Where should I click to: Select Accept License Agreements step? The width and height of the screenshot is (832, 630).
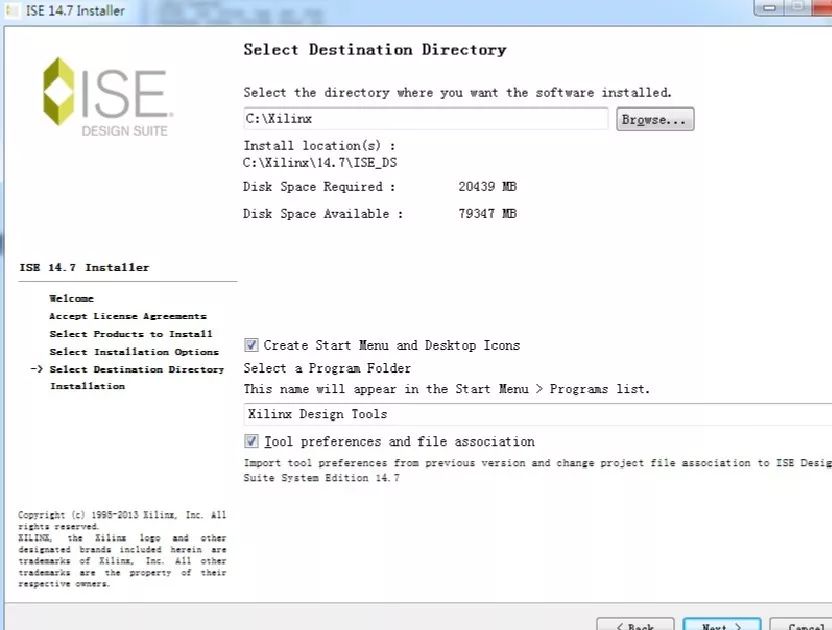click(128, 316)
